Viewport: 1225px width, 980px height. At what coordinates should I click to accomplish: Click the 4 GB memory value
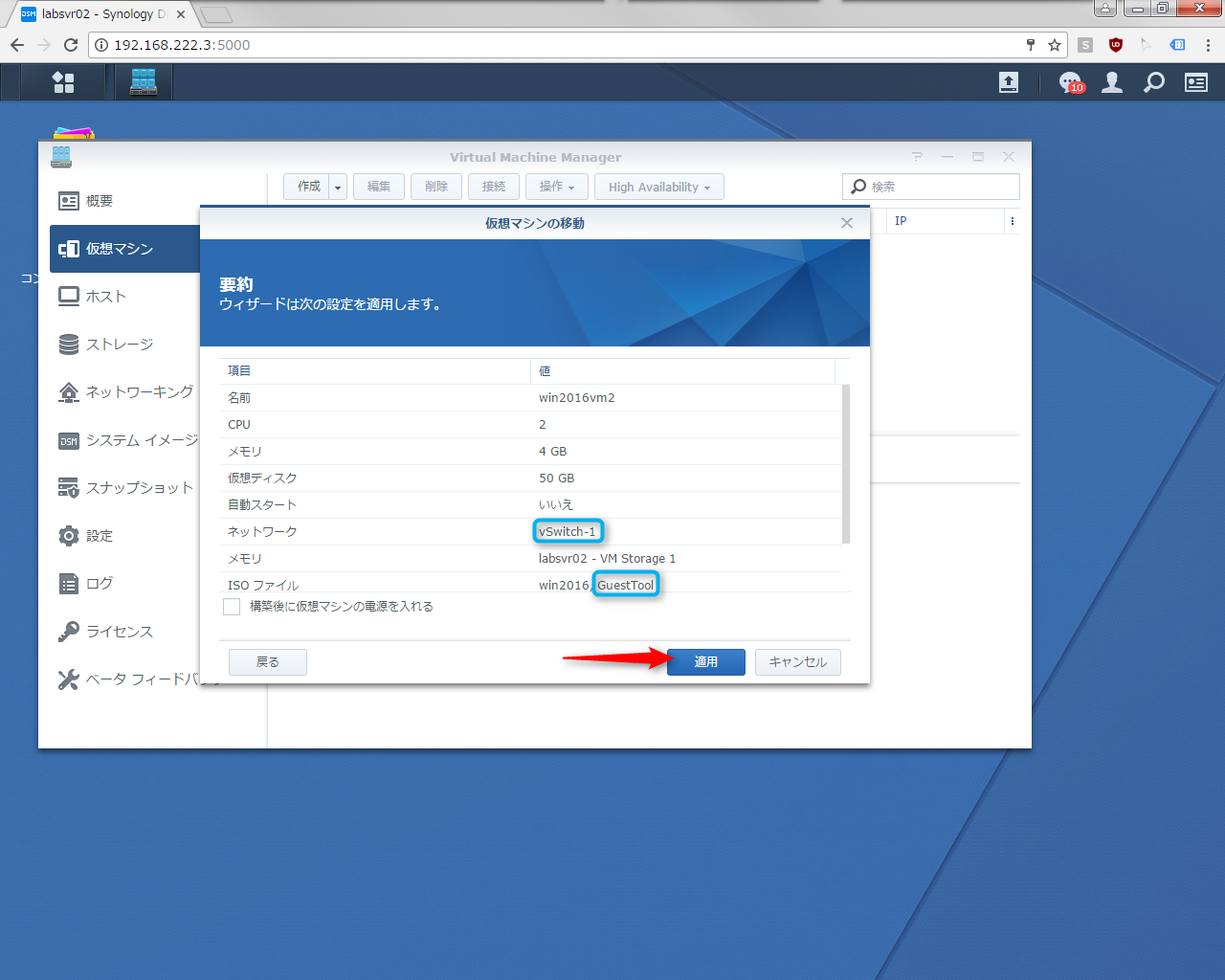point(553,452)
